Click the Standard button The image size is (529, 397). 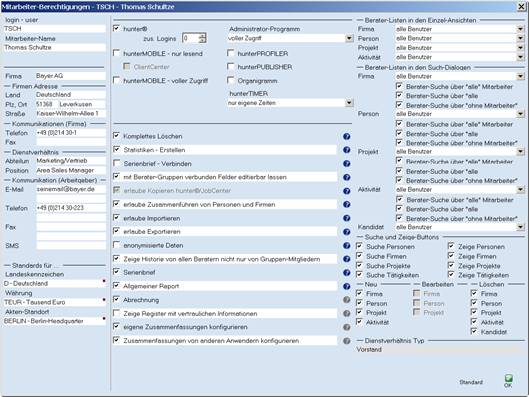(471, 382)
